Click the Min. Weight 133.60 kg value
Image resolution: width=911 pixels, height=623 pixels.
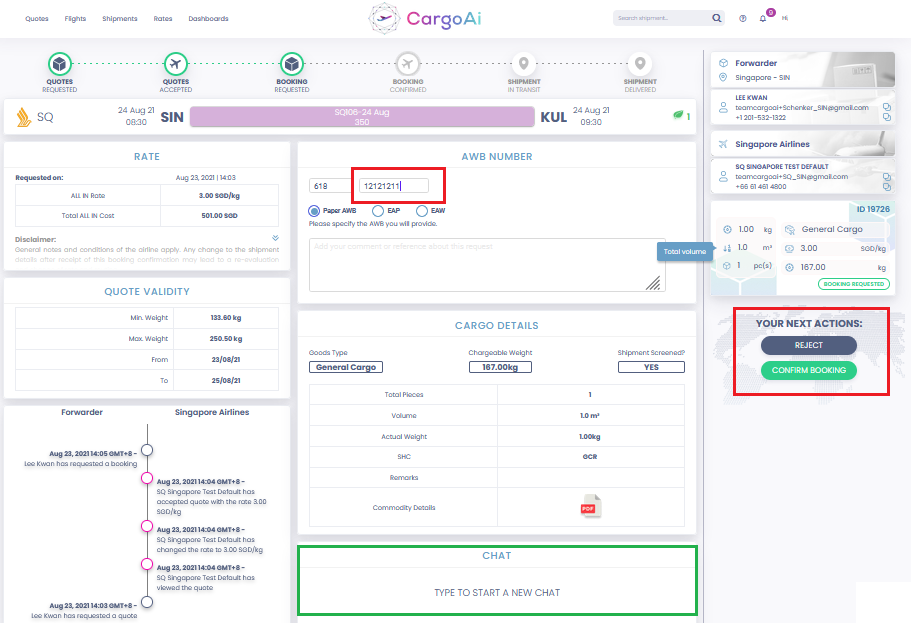[225, 317]
